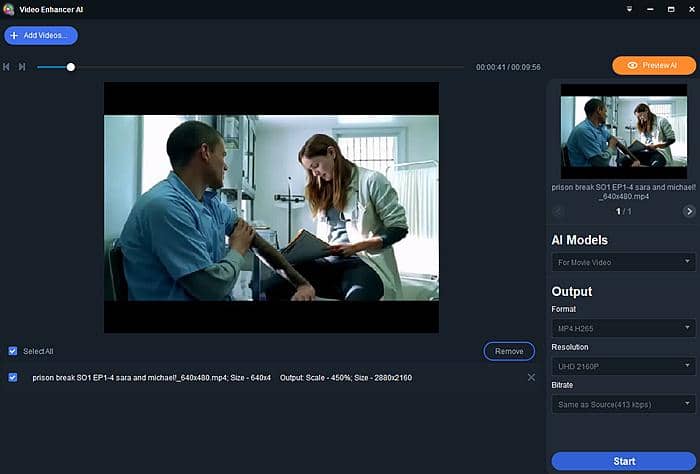Open the AI Models dropdown
Viewport: 700px width, 474px height.
click(624, 262)
